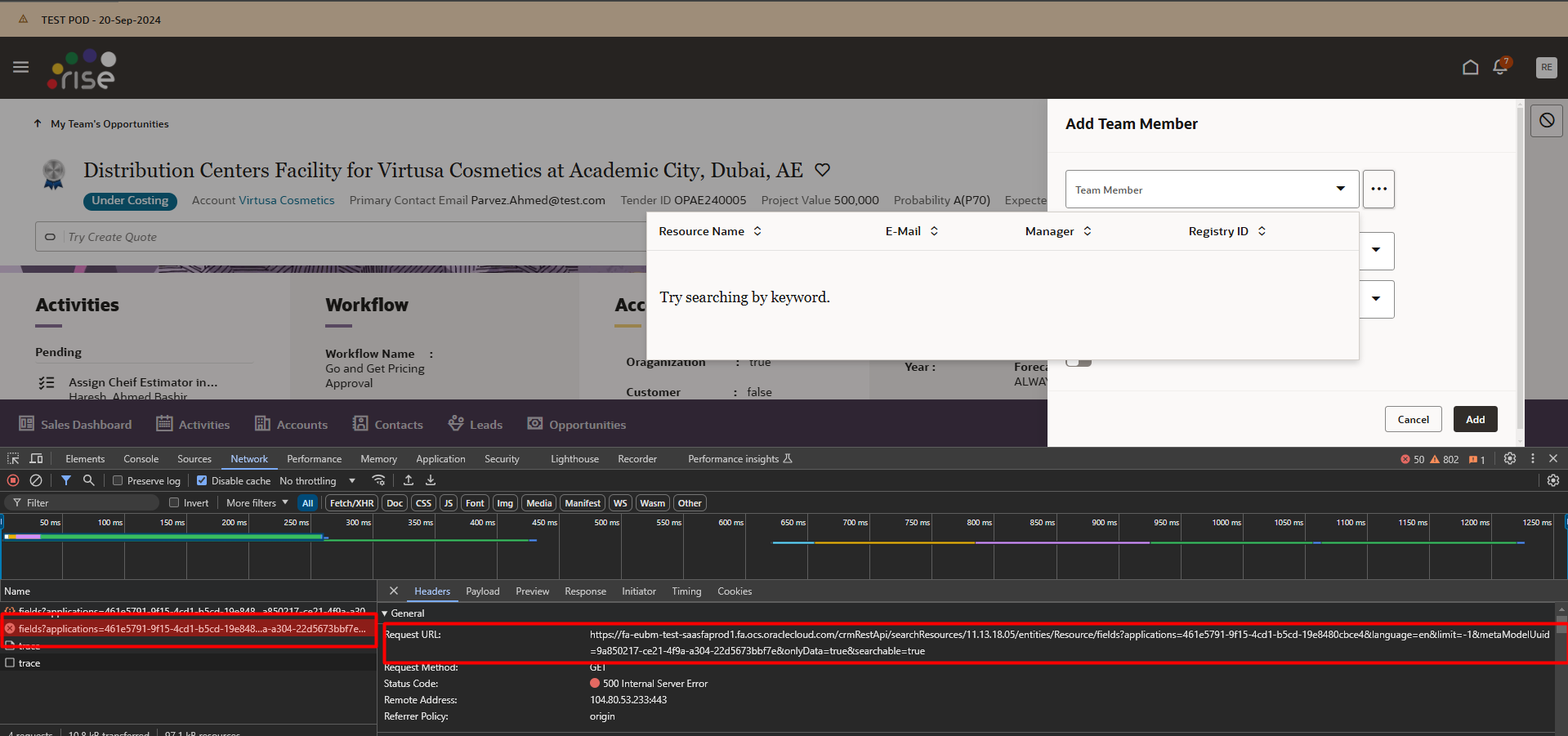Click the 1 issue counter
Viewport: 1568px width, 736px height.
coord(1477,460)
